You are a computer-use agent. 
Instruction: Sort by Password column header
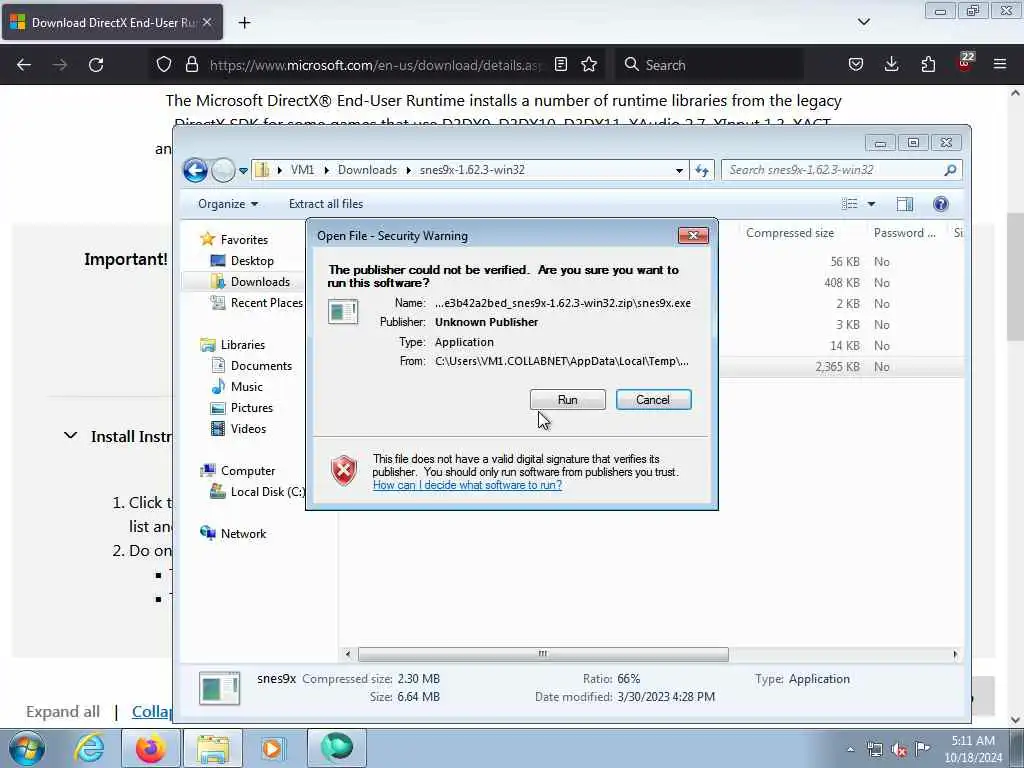[904, 233]
